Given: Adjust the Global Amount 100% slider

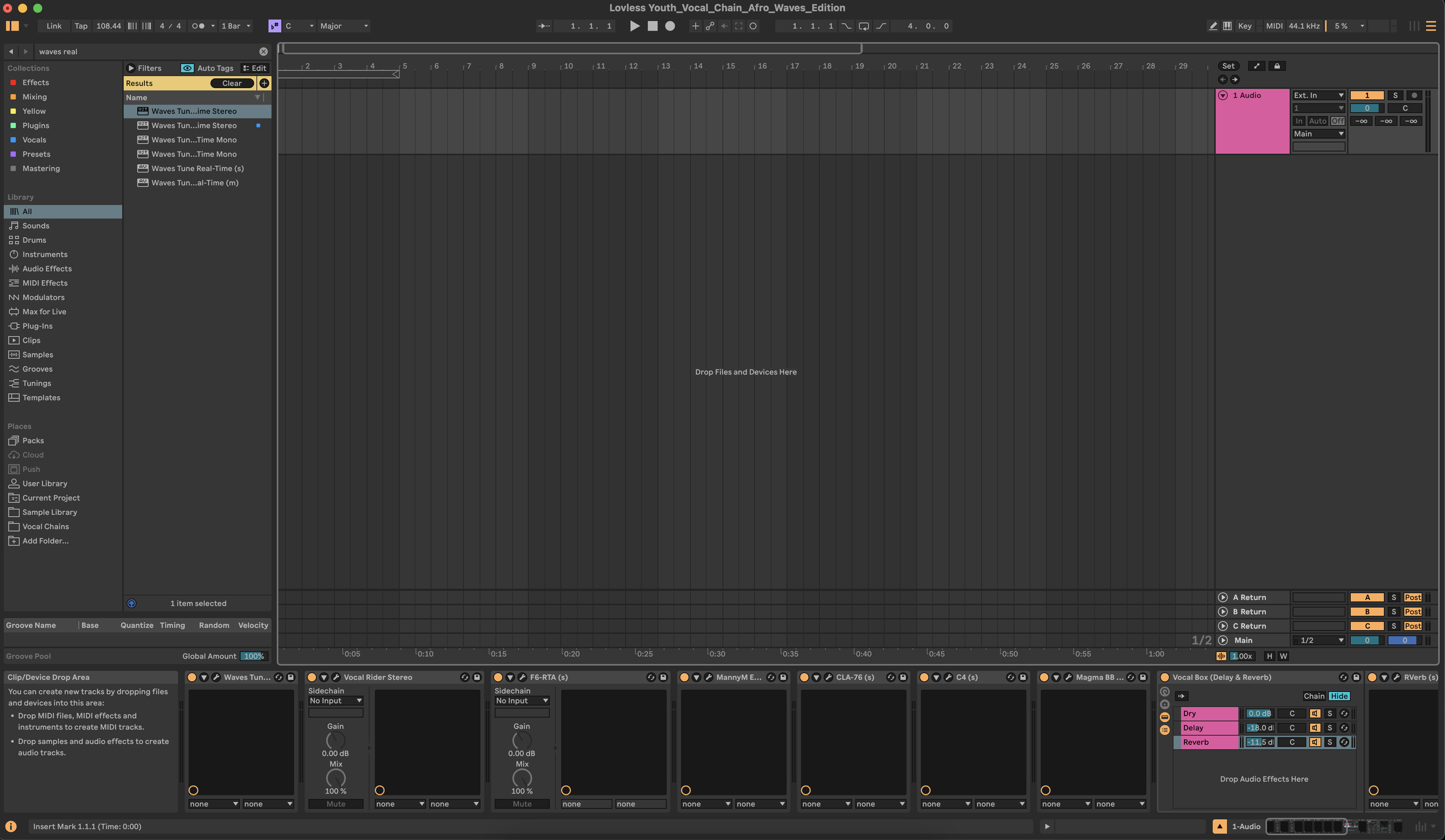Looking at the screenshot, I should point(253,656).
